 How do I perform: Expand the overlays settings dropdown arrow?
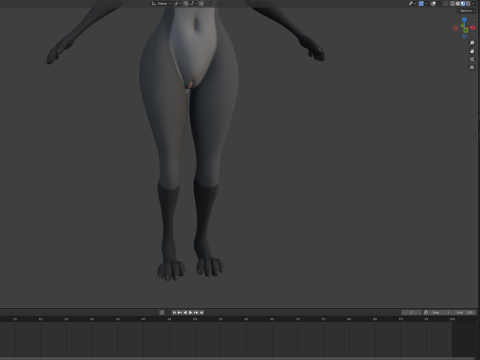point(439,3)
